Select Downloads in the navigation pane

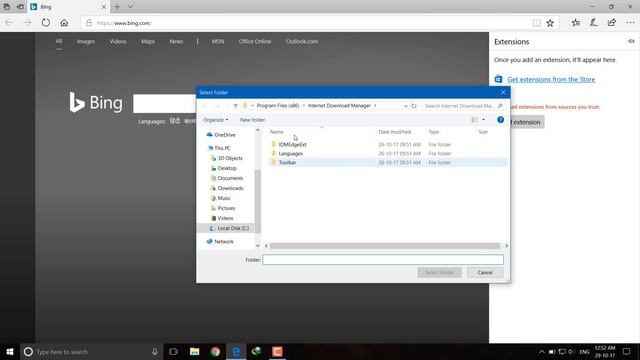pyautogui.click(x=230, y=188)
